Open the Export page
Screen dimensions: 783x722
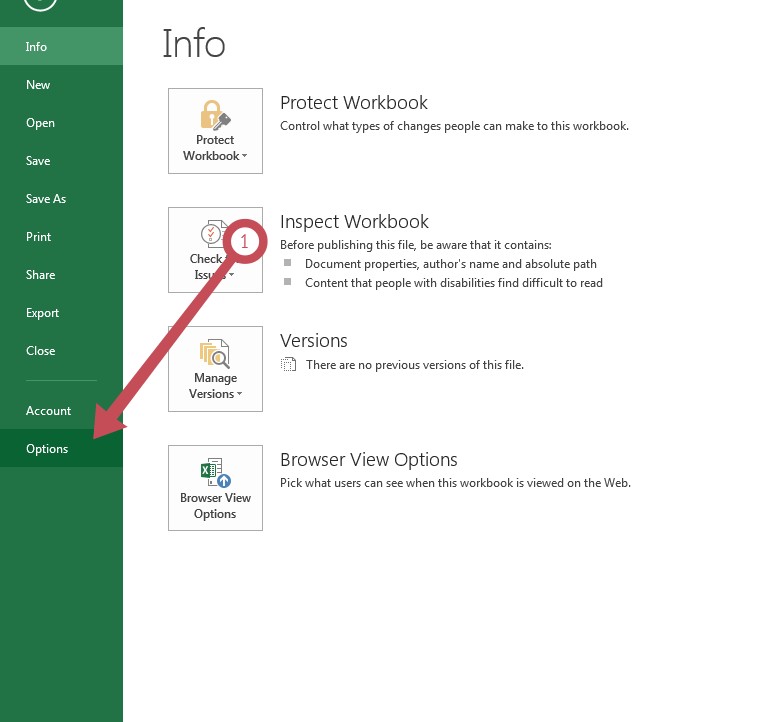coord(61,313)
